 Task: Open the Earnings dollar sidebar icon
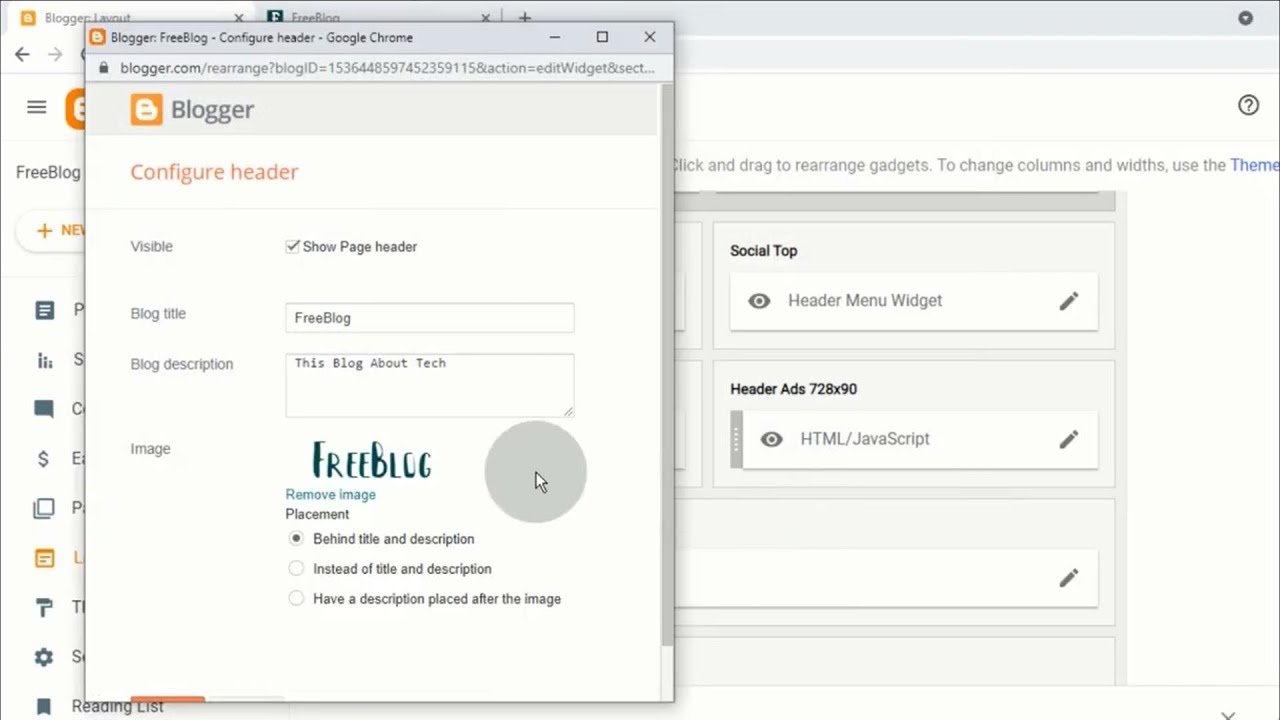click(x=43, y=459)
